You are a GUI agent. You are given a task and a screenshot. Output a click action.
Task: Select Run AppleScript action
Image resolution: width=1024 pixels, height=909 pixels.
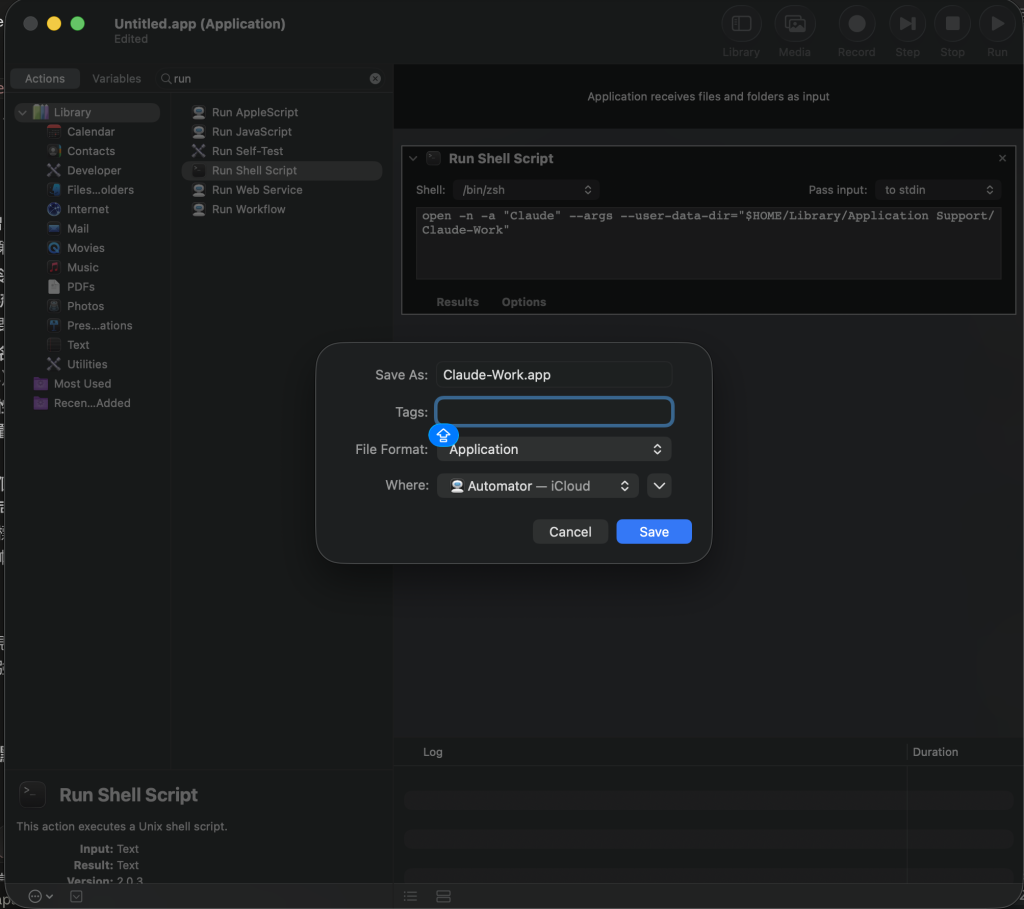coord(255,112)
